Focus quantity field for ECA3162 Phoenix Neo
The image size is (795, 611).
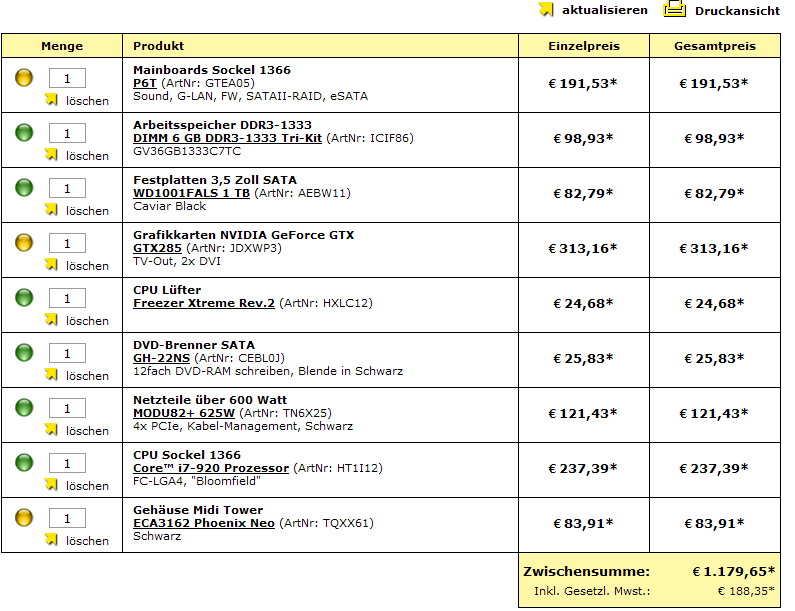click(x=67, y=519)
